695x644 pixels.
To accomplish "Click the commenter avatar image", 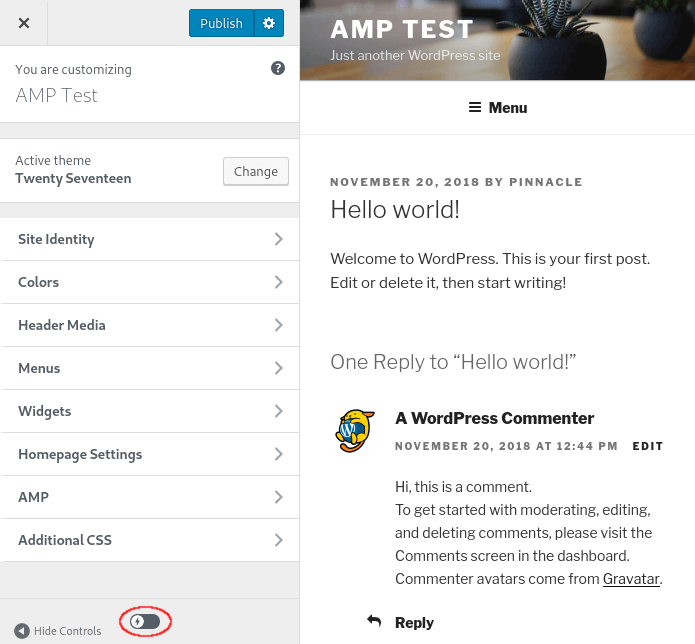I will [354, 430].
